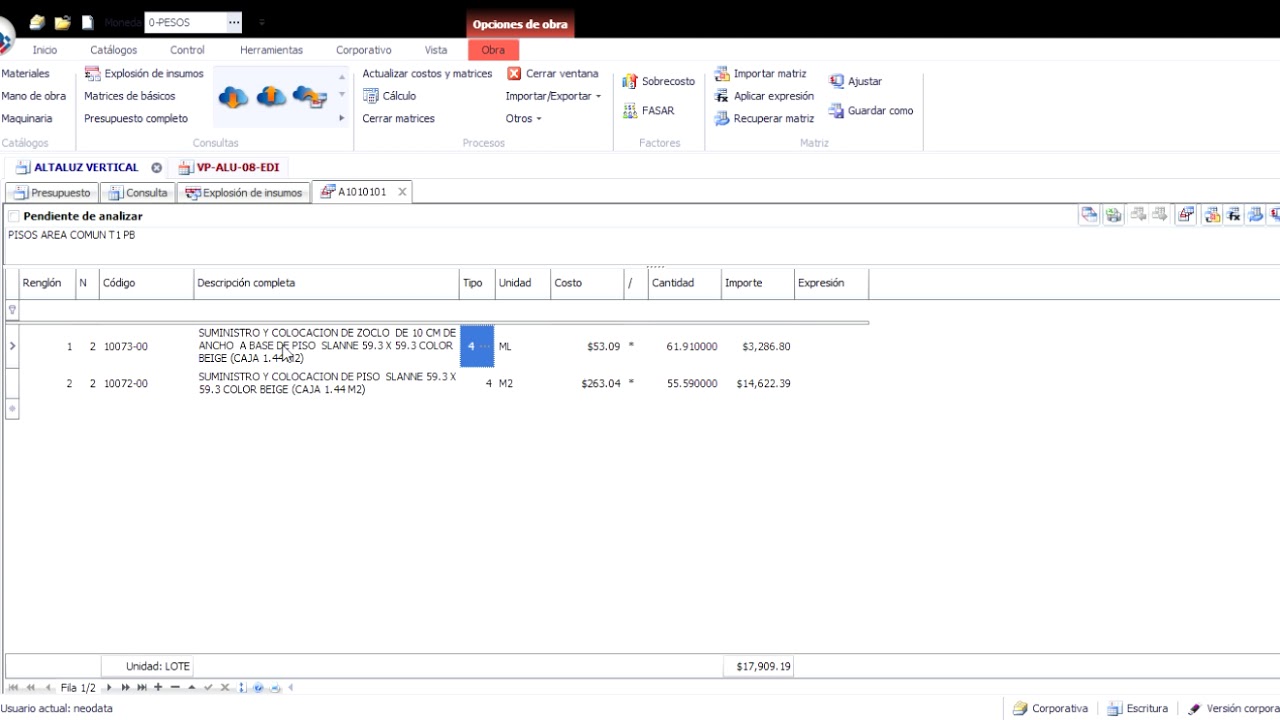Click the filter row funnel icon
This screenshot has height=720, width=1280.
(x=12, y=310)
